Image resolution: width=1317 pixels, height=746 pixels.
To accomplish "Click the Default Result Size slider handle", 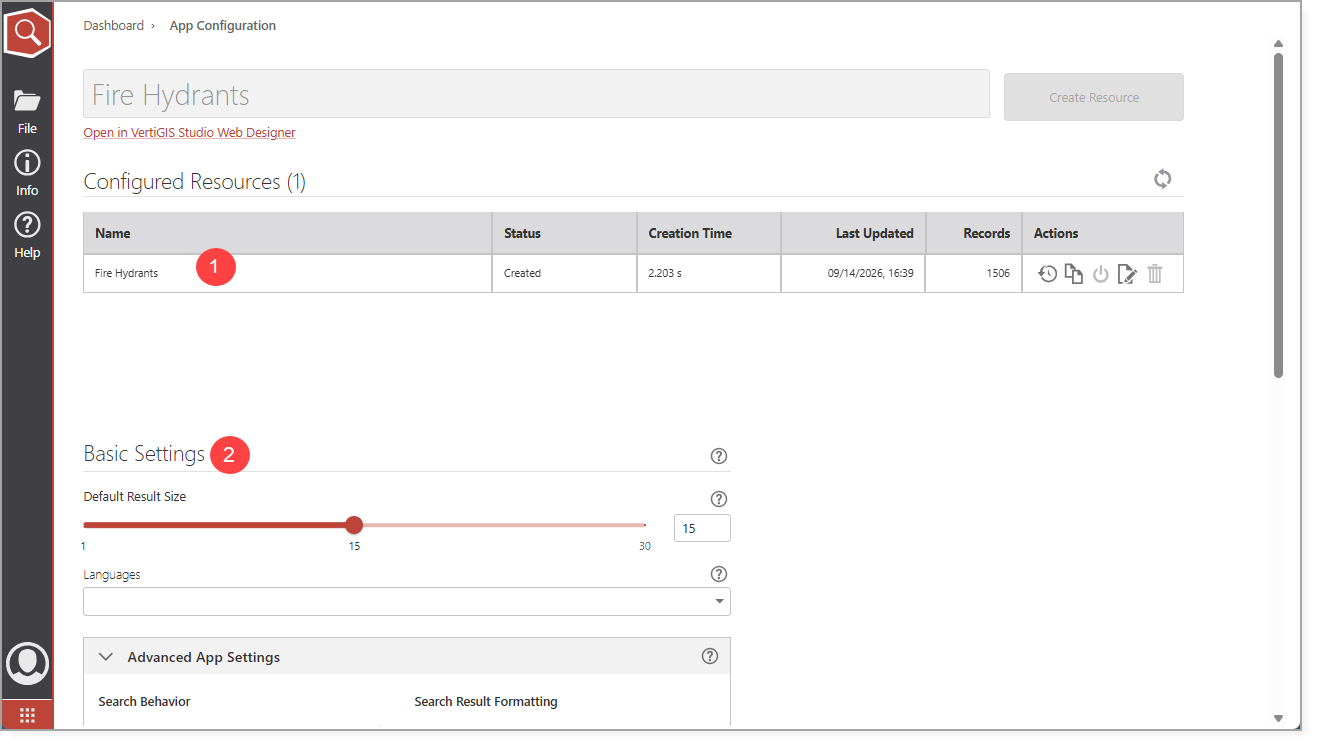I will 354,525.
